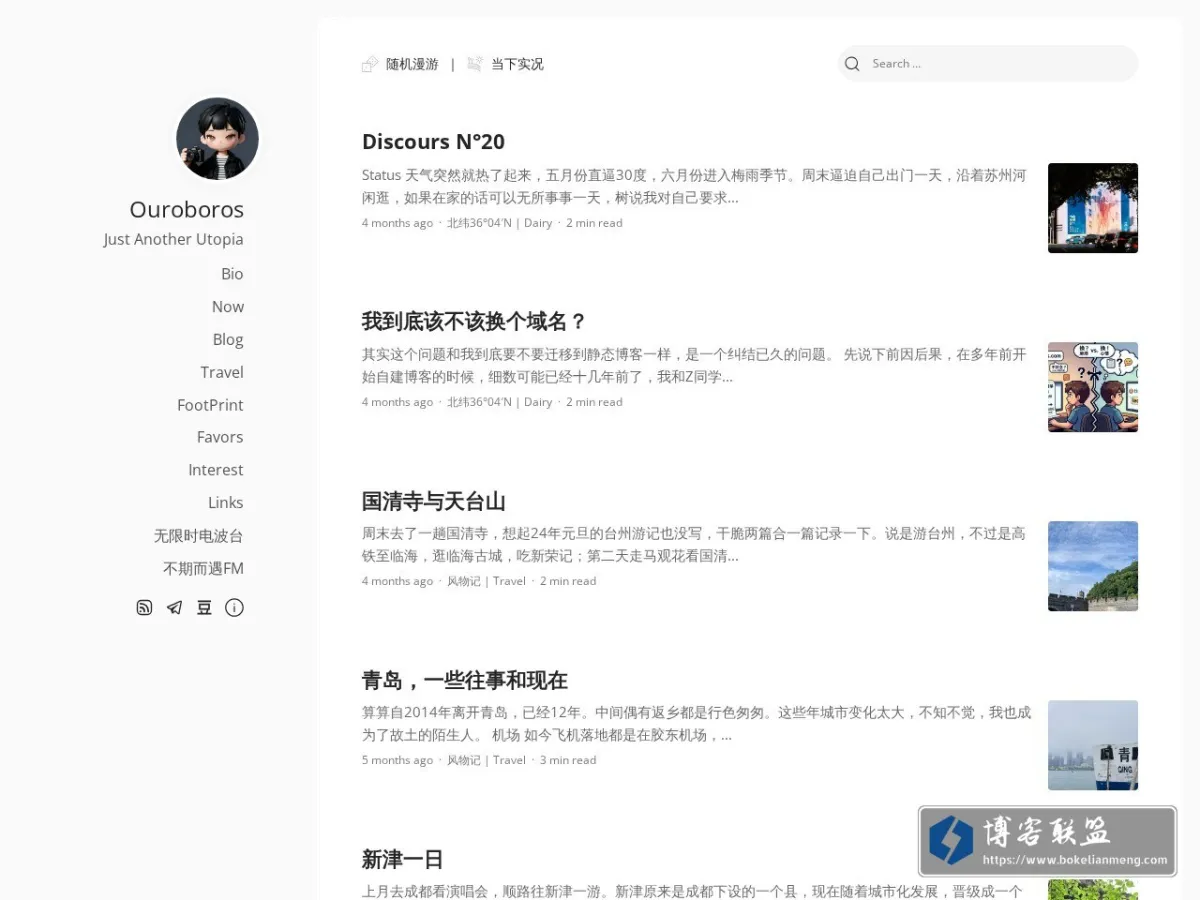1200x900 pixels.
Task: Open the Interest page
Action: click(x=216, y=470)
